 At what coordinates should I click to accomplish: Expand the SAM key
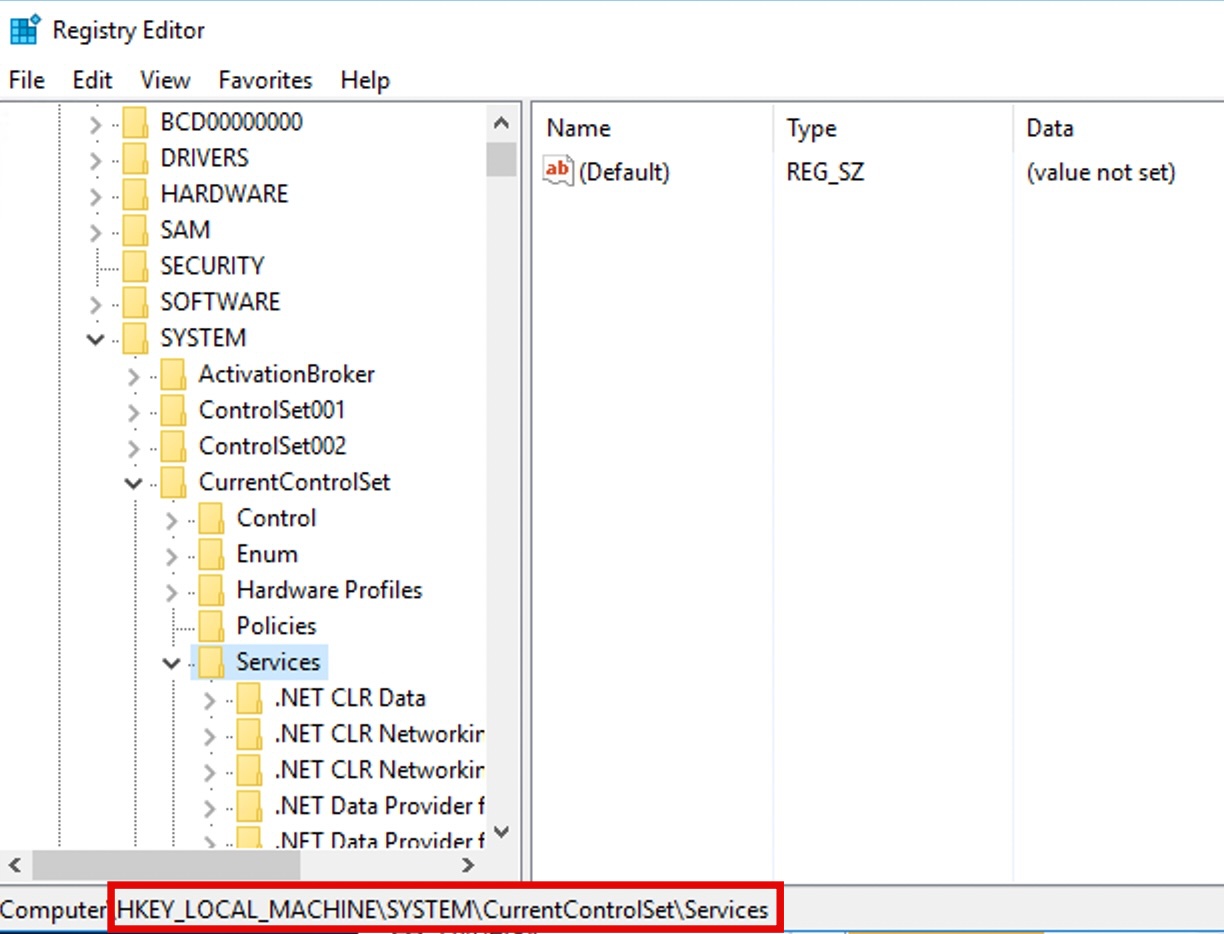click(x=95, y=233)
